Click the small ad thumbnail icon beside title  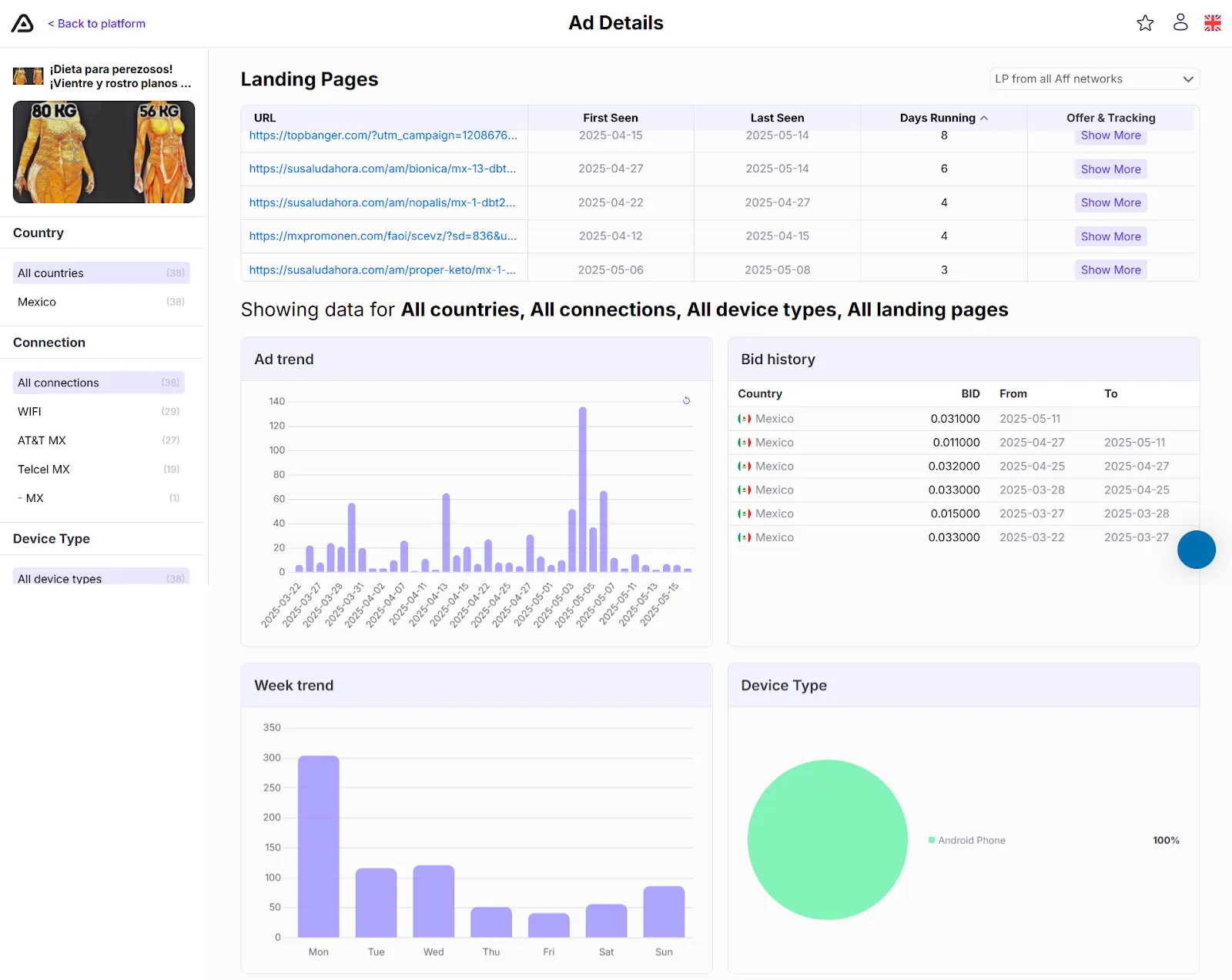[x=28, y=76]
